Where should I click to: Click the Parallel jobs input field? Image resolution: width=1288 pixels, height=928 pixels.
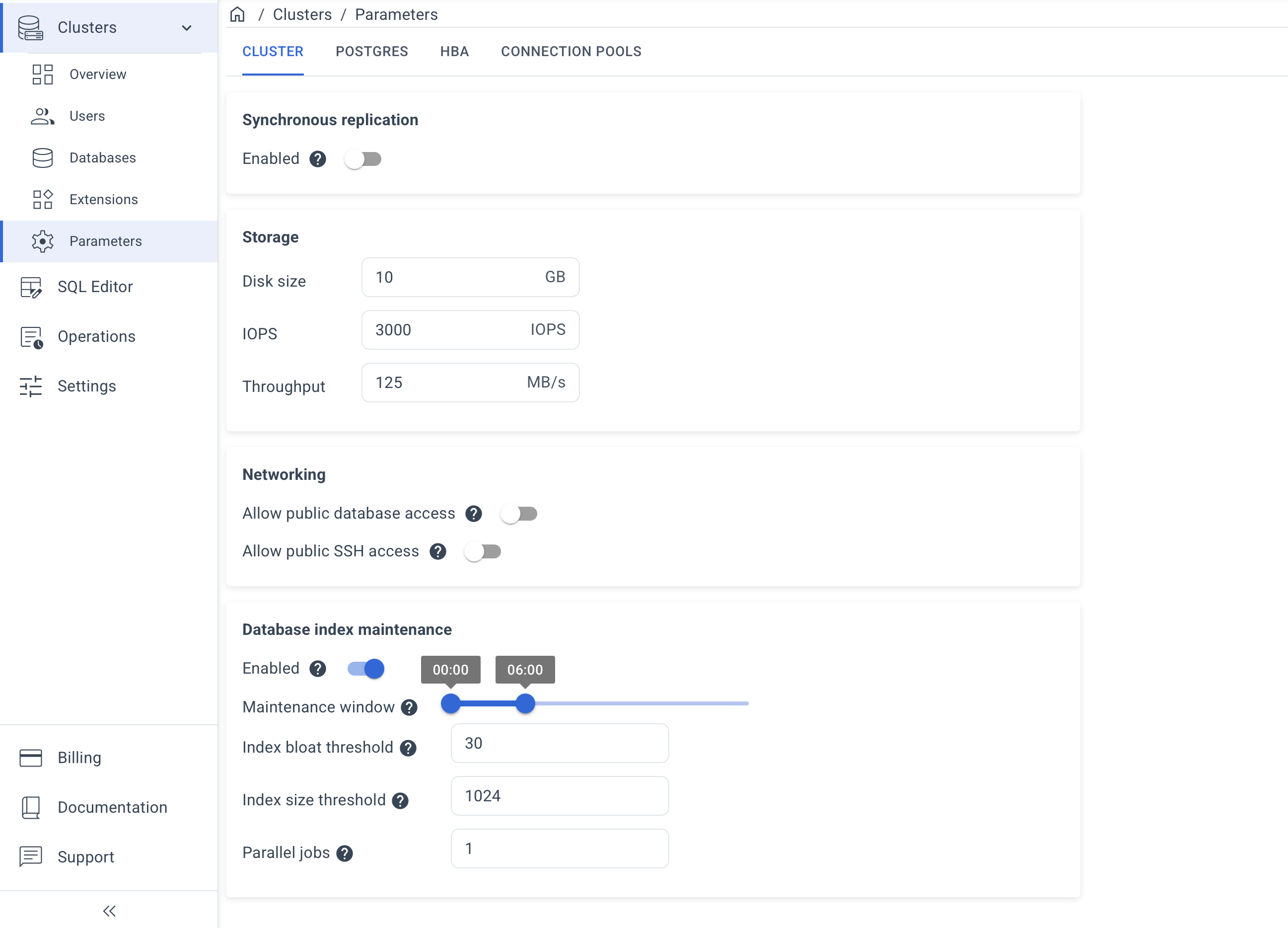[560, 849]
